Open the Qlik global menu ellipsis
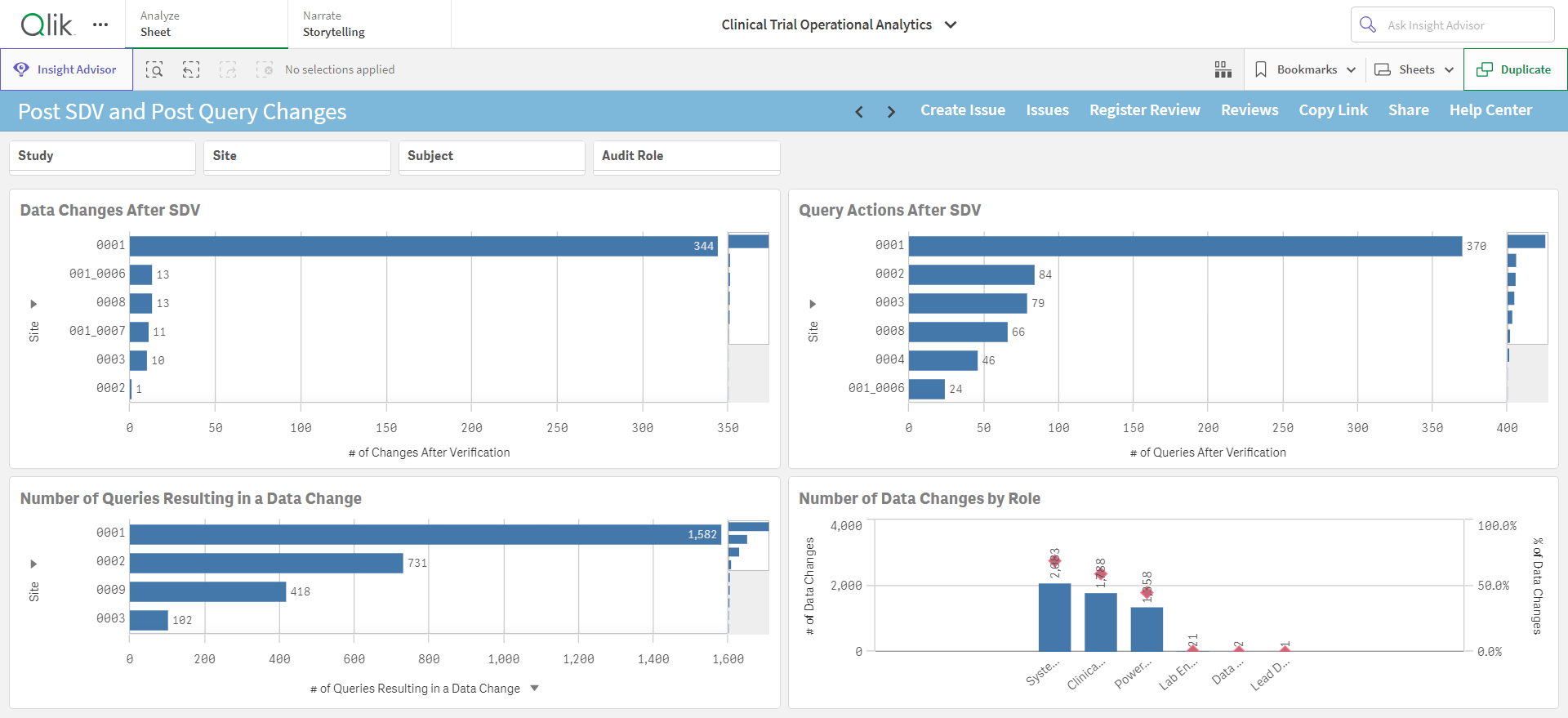The height and width of the screenshot is (718, 1568). tap(100, 25)
